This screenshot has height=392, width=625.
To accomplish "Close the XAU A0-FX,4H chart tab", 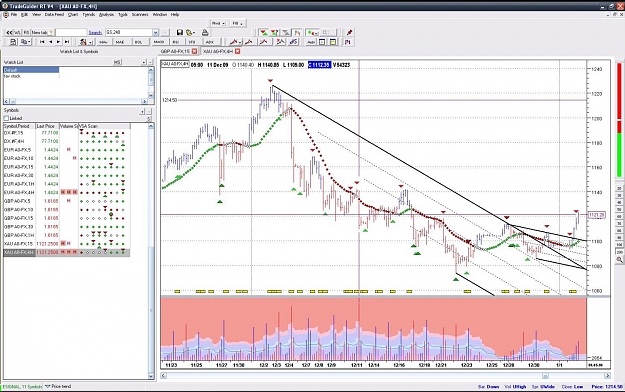I will point(238,51).
